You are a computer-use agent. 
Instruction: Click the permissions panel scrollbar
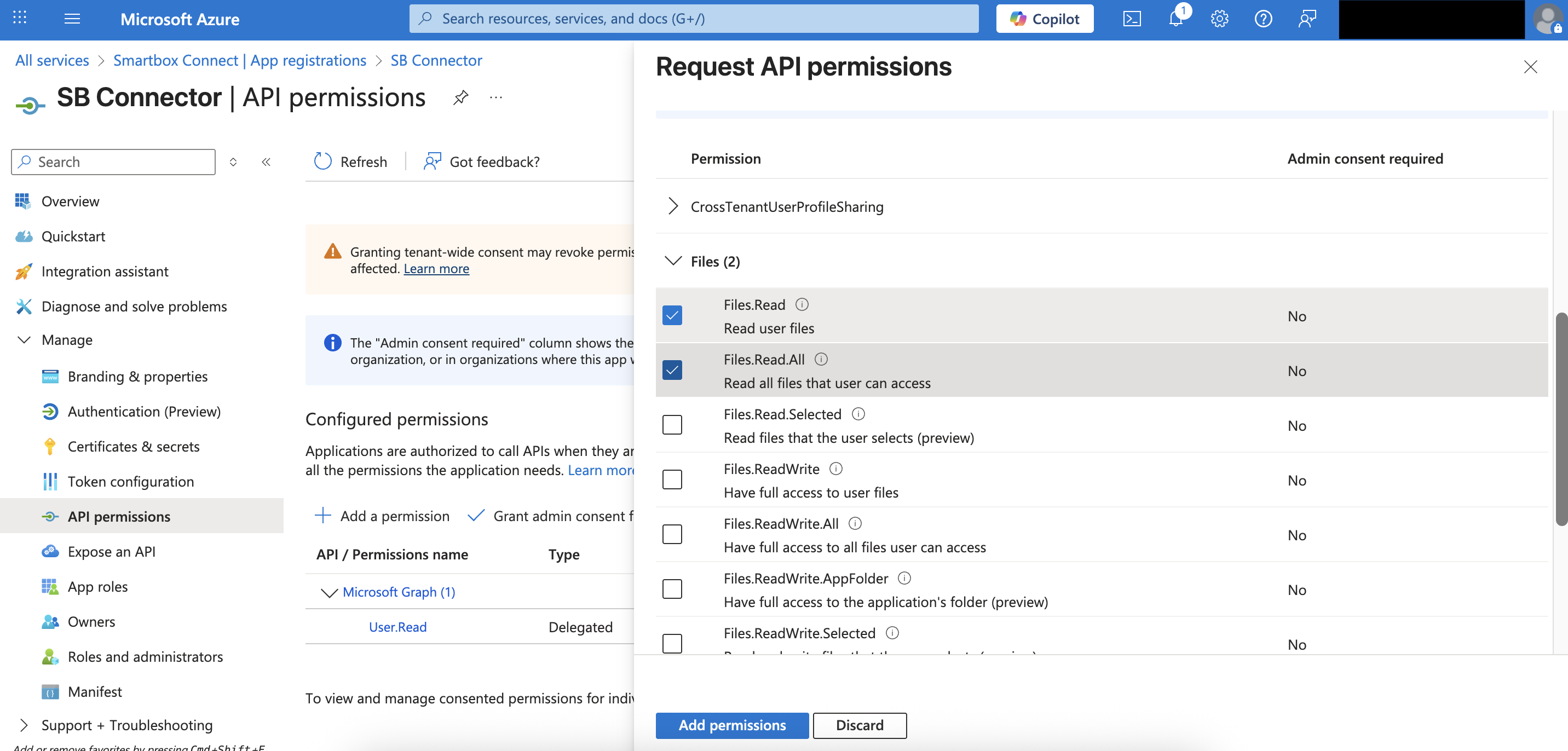(x=1560, y=419)
